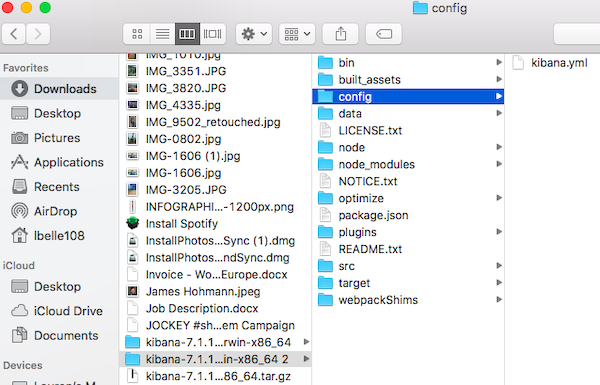Image resolution: width=600 pixels, height=385 pixels.
Task: Select Downloads in the sidebar
Action: point(59,89)
